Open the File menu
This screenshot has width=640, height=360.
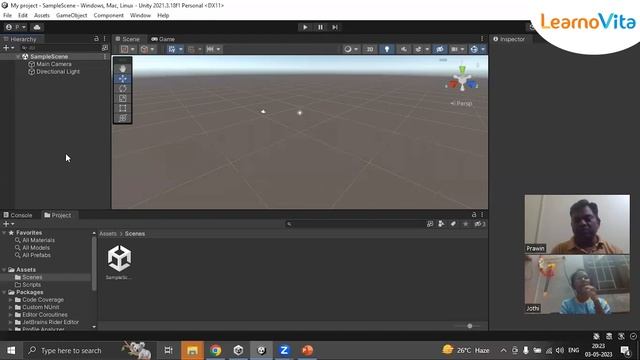click(7, 16)
